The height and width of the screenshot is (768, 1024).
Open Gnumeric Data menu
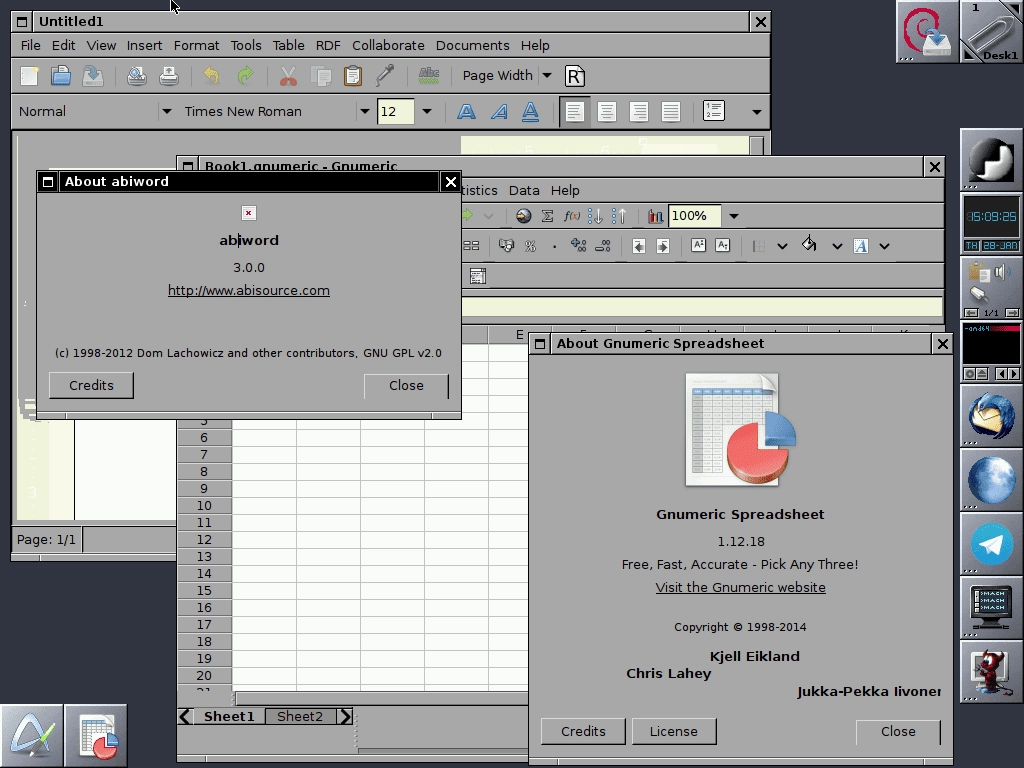point(524,191)
